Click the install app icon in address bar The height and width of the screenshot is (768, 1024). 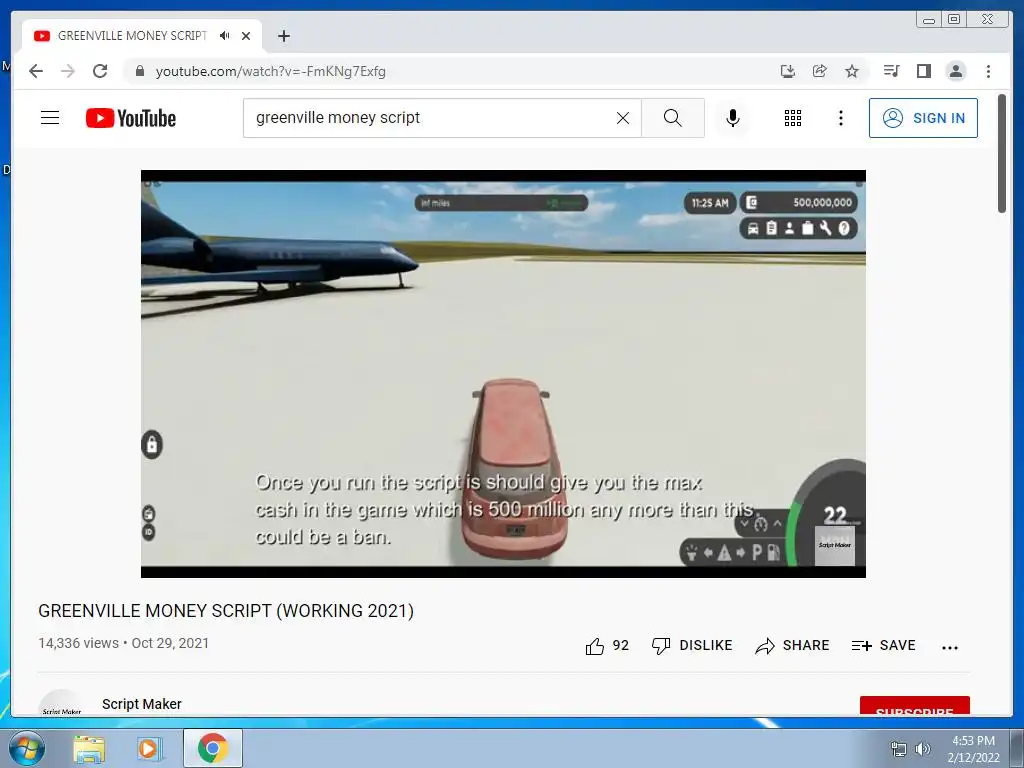point(788,71)
